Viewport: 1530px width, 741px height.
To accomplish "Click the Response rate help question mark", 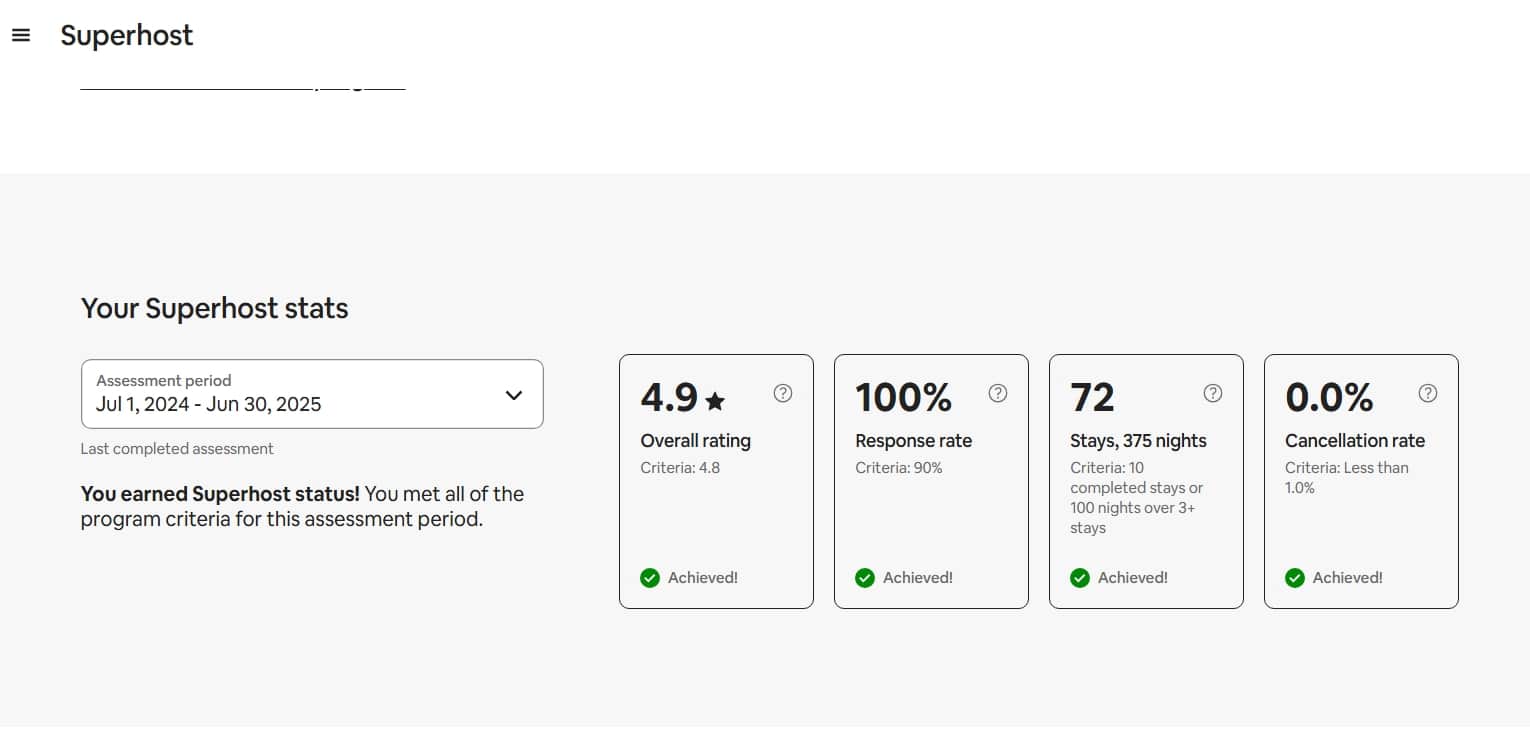I will (x=998, y=393).
